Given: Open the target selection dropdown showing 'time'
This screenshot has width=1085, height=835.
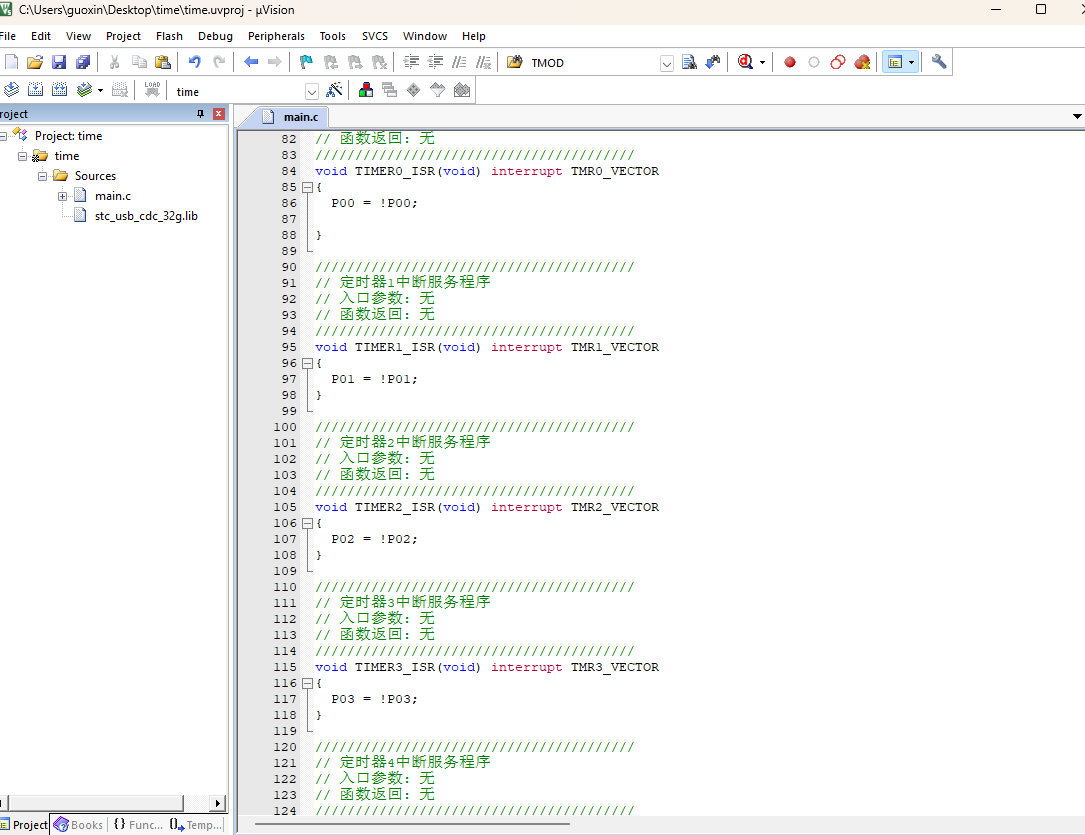Looking at the screenshot, I should pos(311,92).
